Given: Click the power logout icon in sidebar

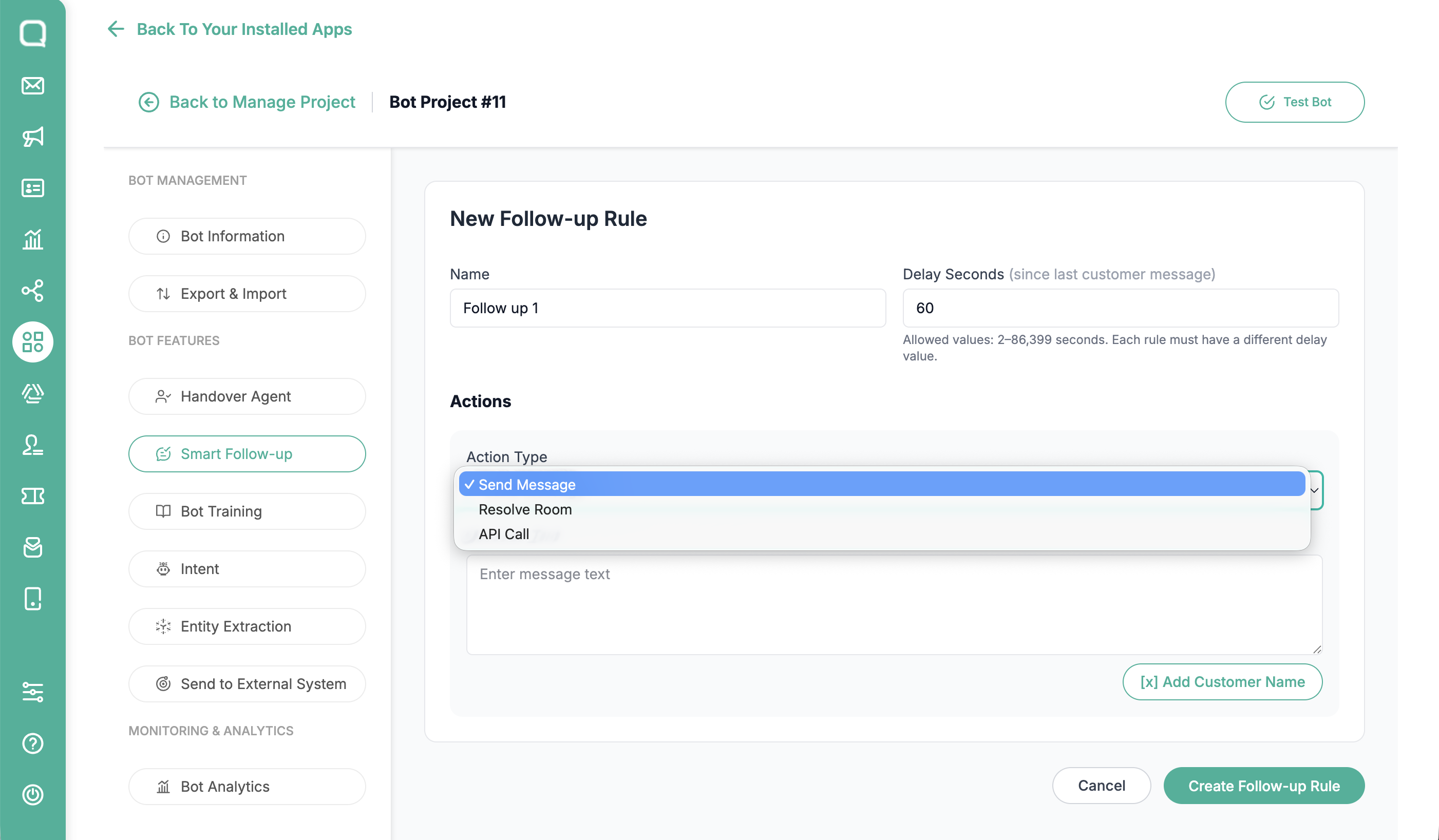Looking at the screenshot, I should click(x=32, y=795).
